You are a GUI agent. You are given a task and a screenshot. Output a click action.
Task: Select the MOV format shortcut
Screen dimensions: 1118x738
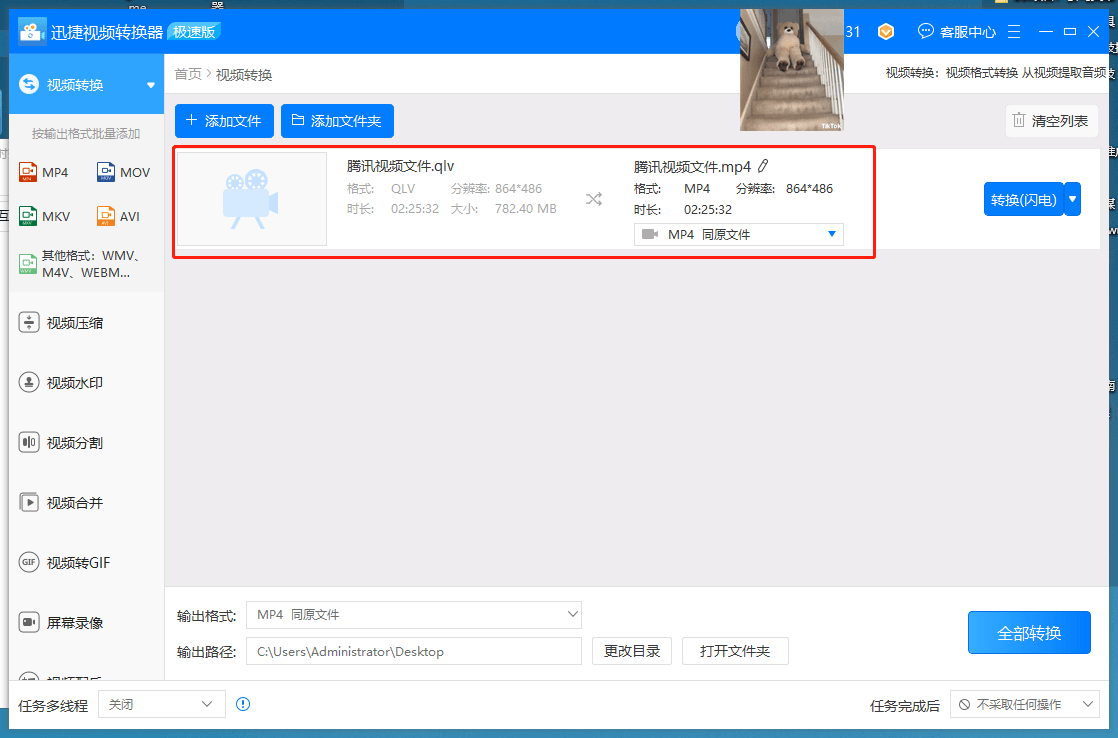coord(122,171)
